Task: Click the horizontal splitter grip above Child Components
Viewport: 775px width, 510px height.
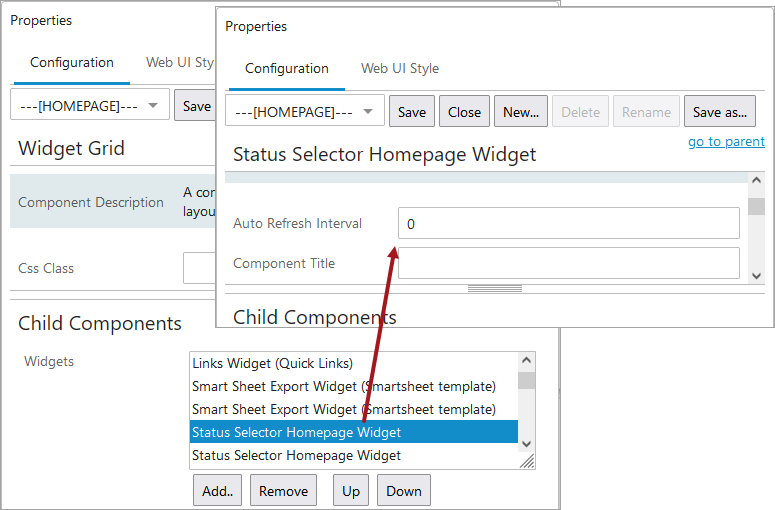Action: pyautogui.click(x=494, y=288)
